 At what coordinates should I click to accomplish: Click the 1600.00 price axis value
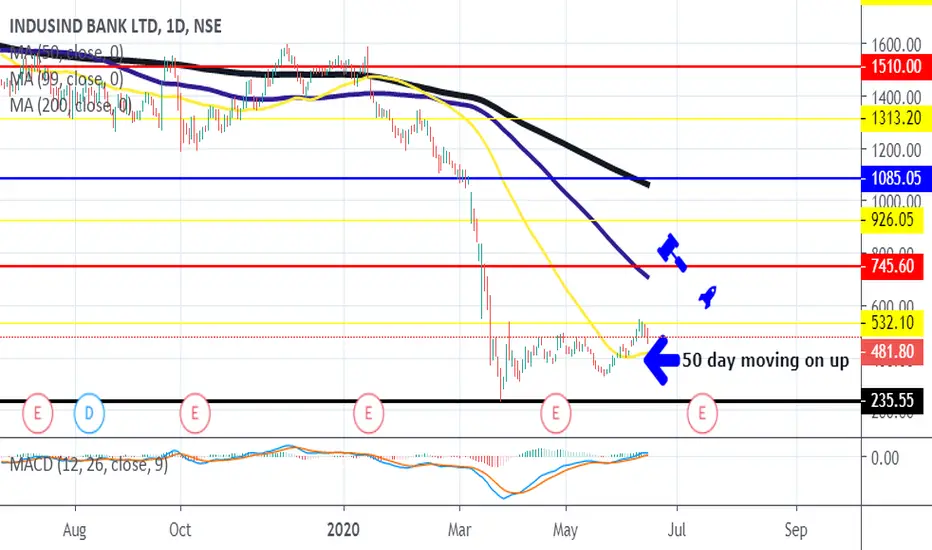tap(896, 45)
